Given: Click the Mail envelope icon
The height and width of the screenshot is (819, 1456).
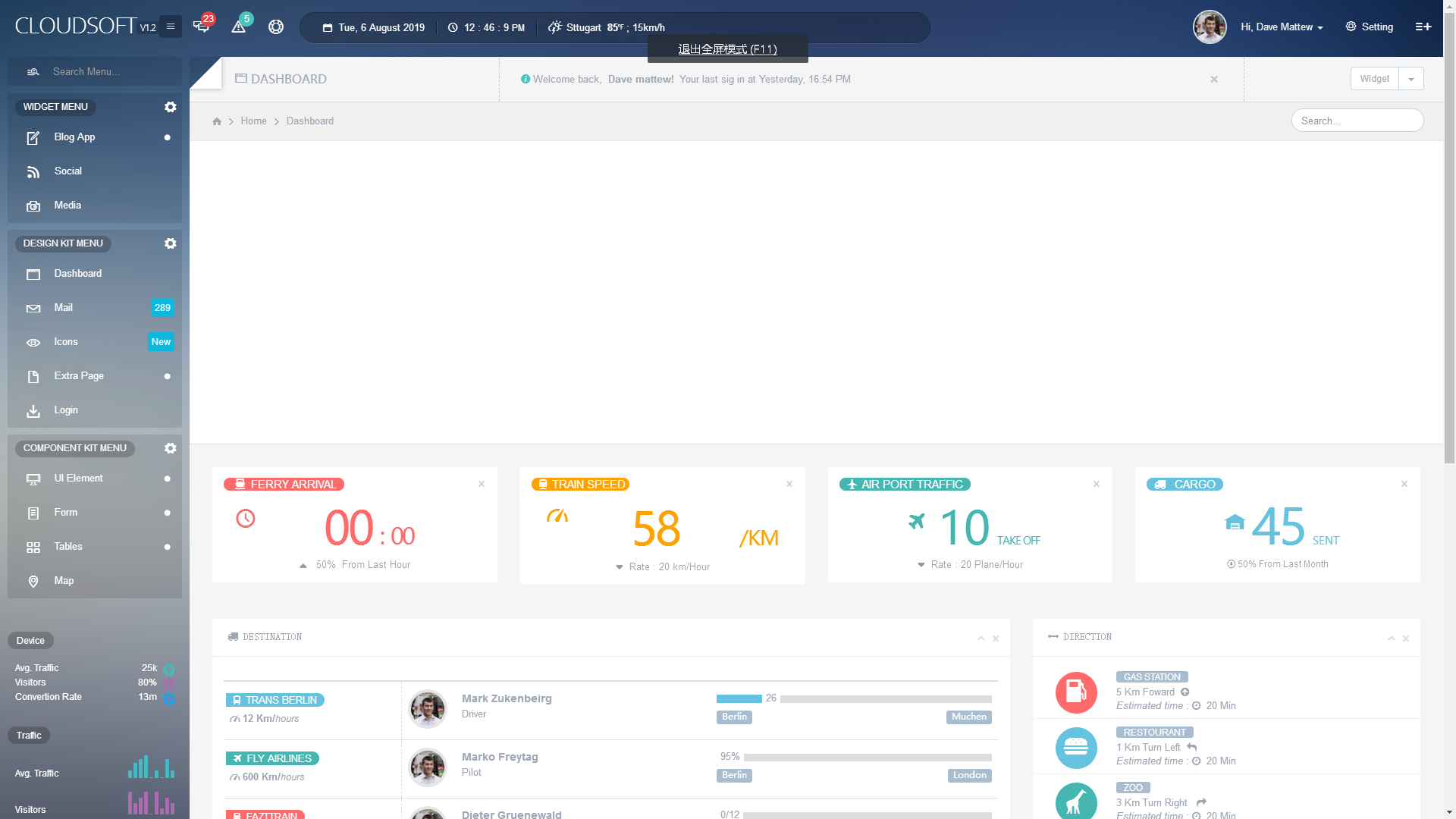Looking at the screenshot, I should 33,309.
